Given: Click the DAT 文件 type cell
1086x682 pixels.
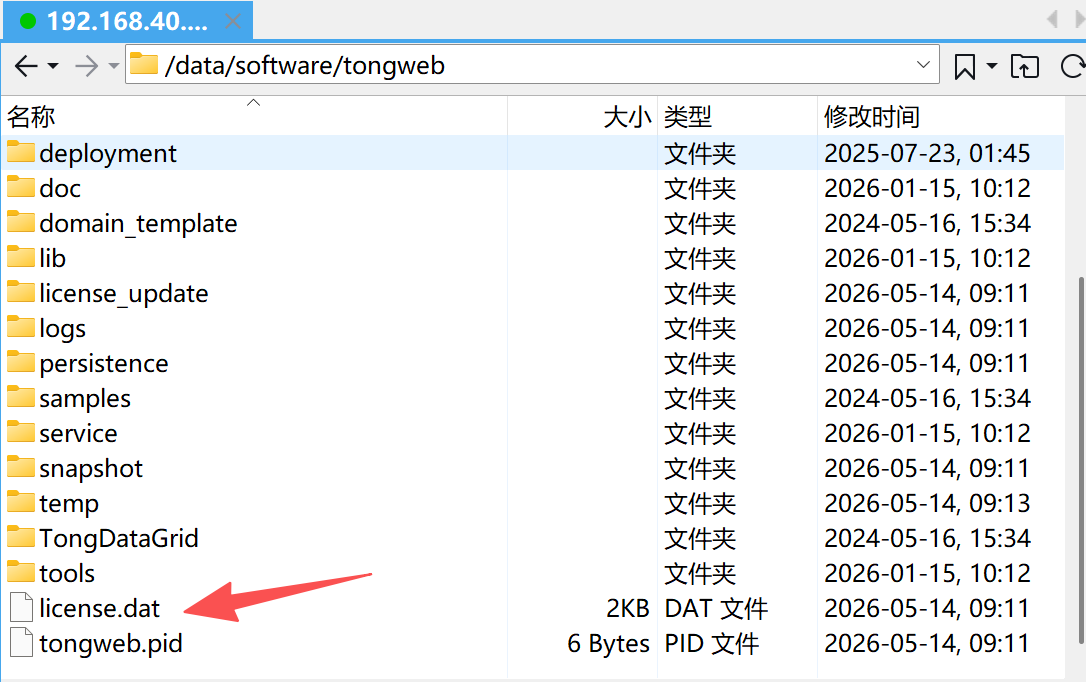Looking at the screenshot, I should tap(716, 609).
